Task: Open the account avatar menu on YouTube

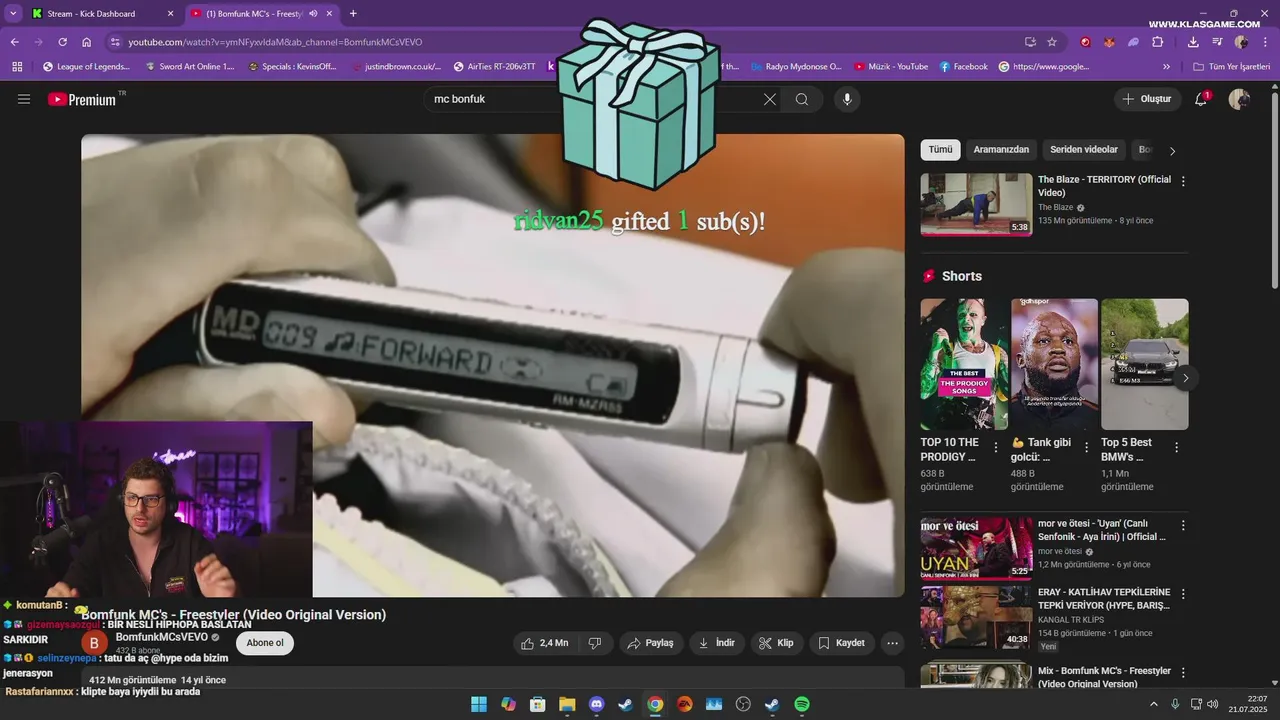Action: pyautogui.click(x=1239, y=99)
